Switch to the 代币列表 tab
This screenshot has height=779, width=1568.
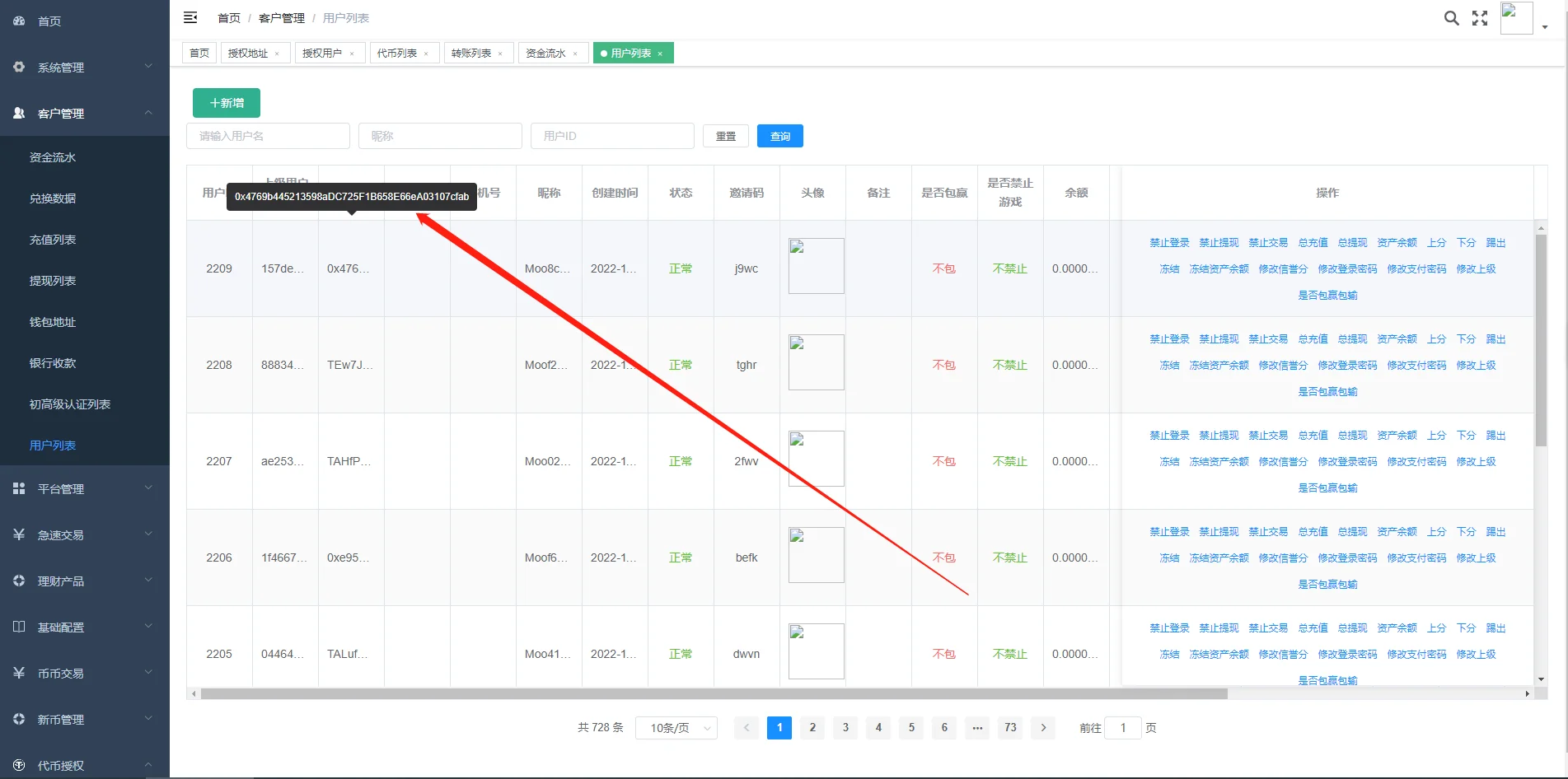[397, 54]
